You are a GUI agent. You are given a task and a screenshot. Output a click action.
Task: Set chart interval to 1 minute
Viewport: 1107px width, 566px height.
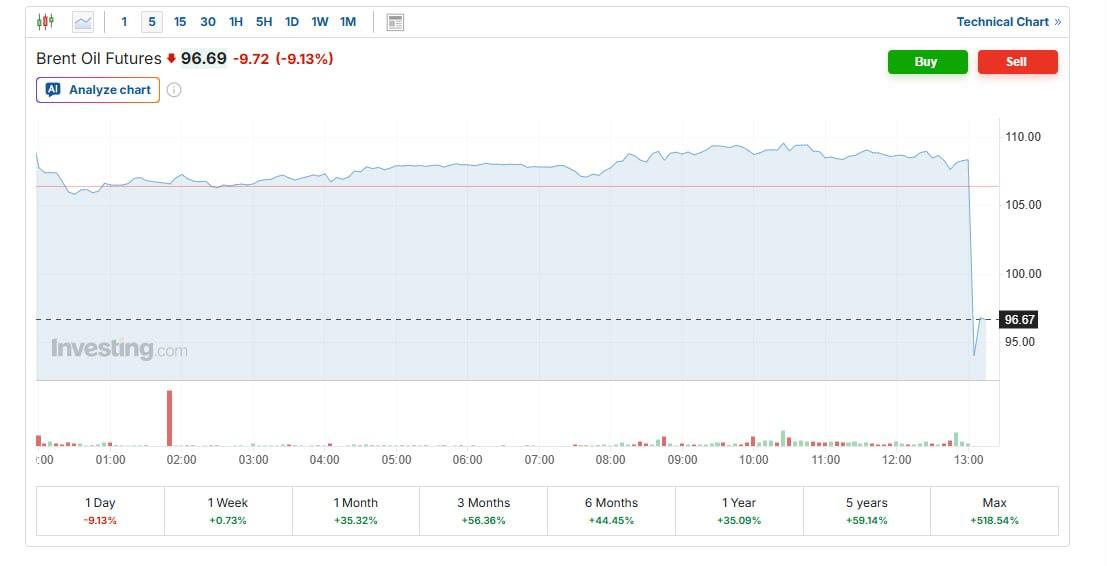coord(124,22)
